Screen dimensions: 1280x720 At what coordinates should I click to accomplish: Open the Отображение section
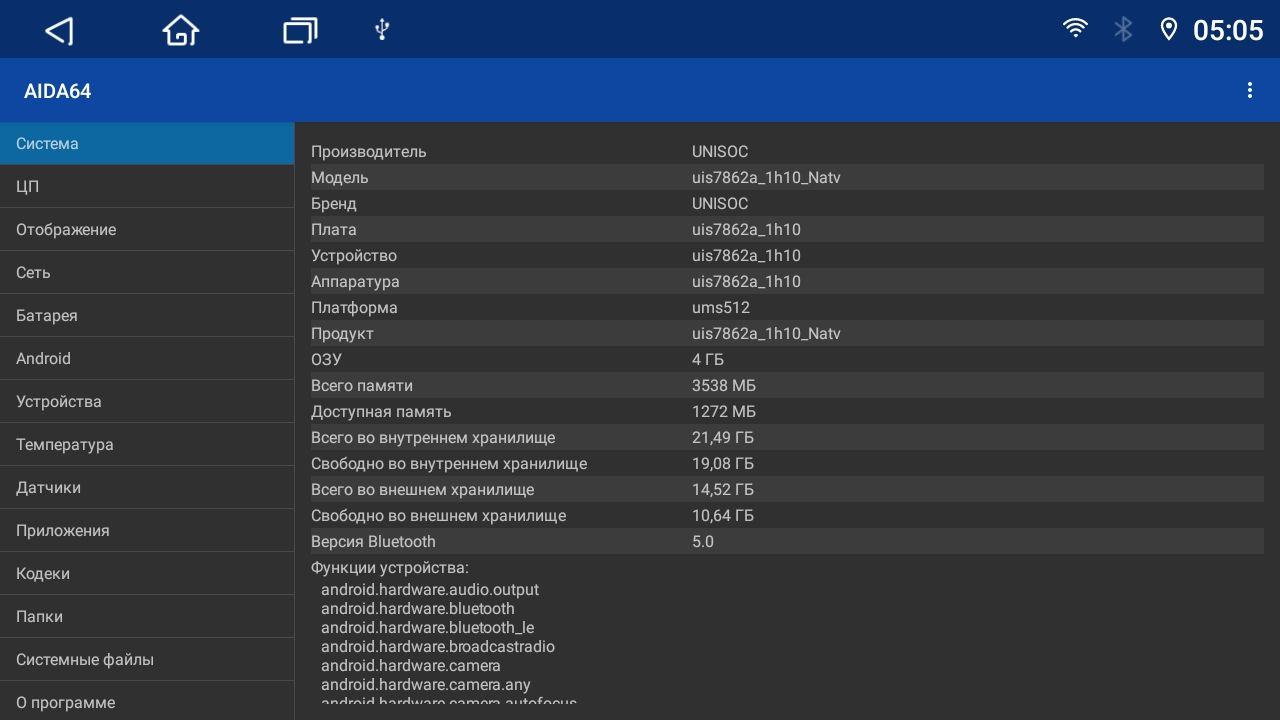(147, 229)
